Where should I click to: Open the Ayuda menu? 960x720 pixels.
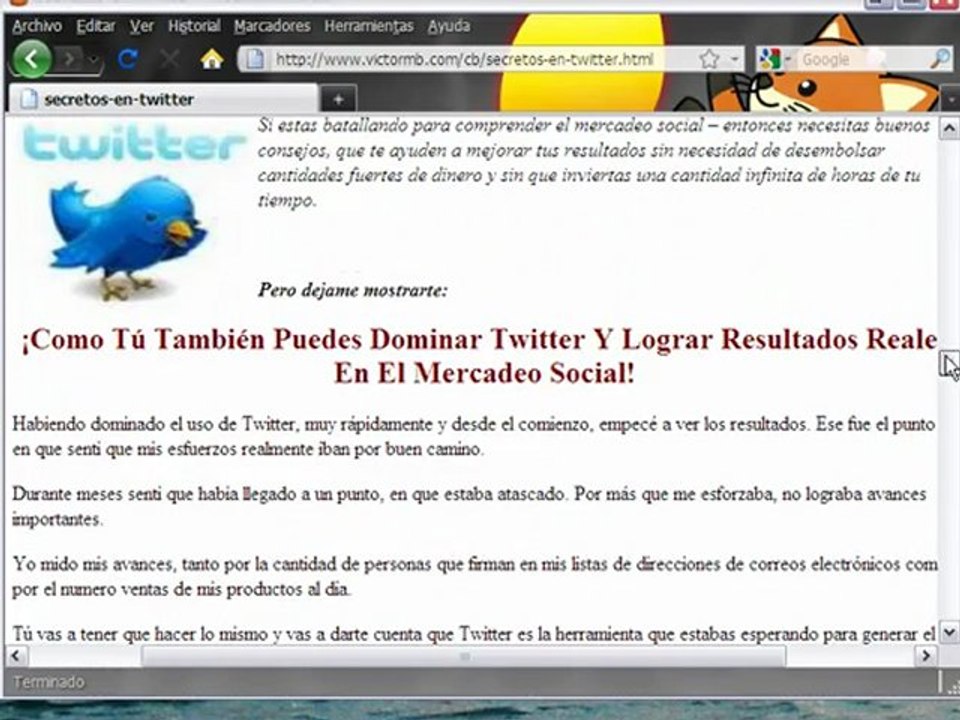tap(449, 26)
